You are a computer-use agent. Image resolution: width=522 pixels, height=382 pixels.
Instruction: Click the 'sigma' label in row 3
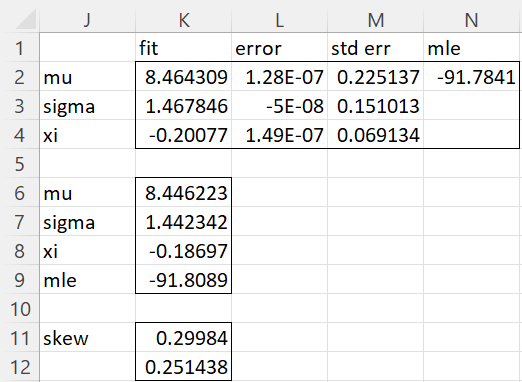point(87,105)
